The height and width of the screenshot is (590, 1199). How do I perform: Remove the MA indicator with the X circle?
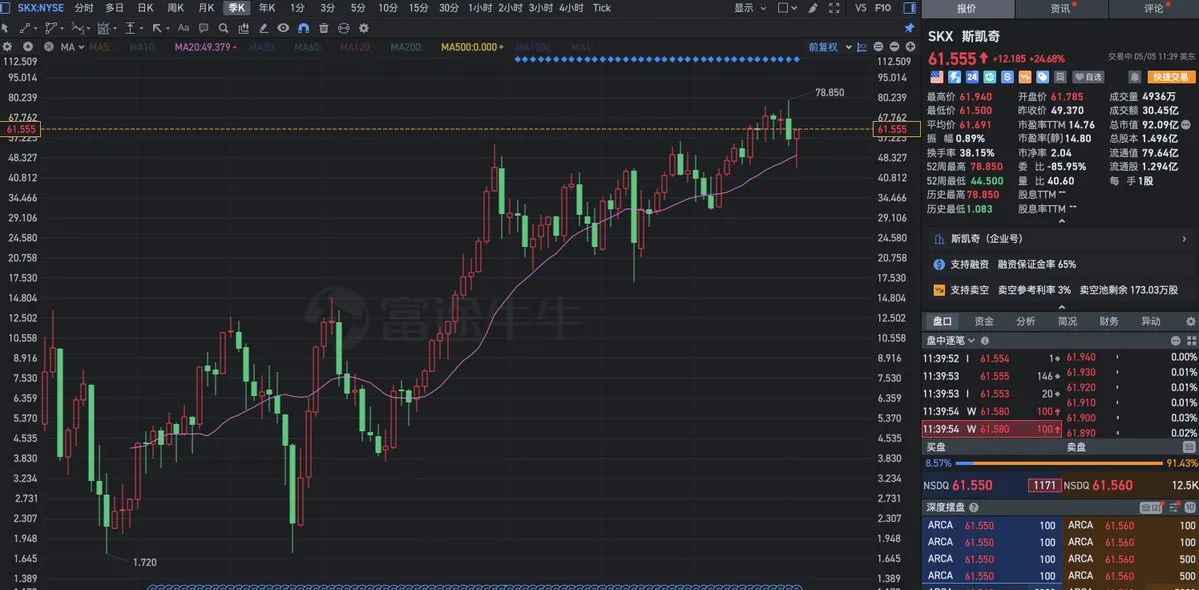tap(48, 47)
